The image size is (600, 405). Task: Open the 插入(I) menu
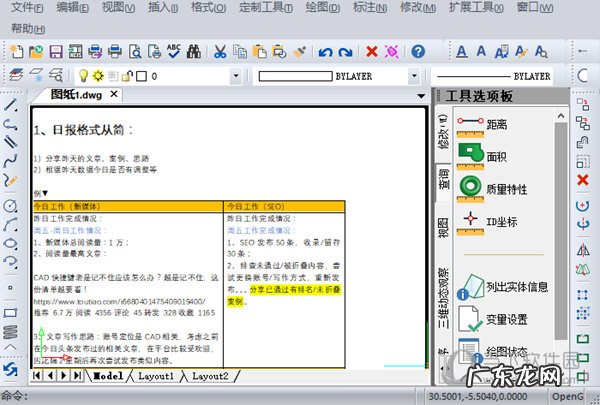[163, 7]
